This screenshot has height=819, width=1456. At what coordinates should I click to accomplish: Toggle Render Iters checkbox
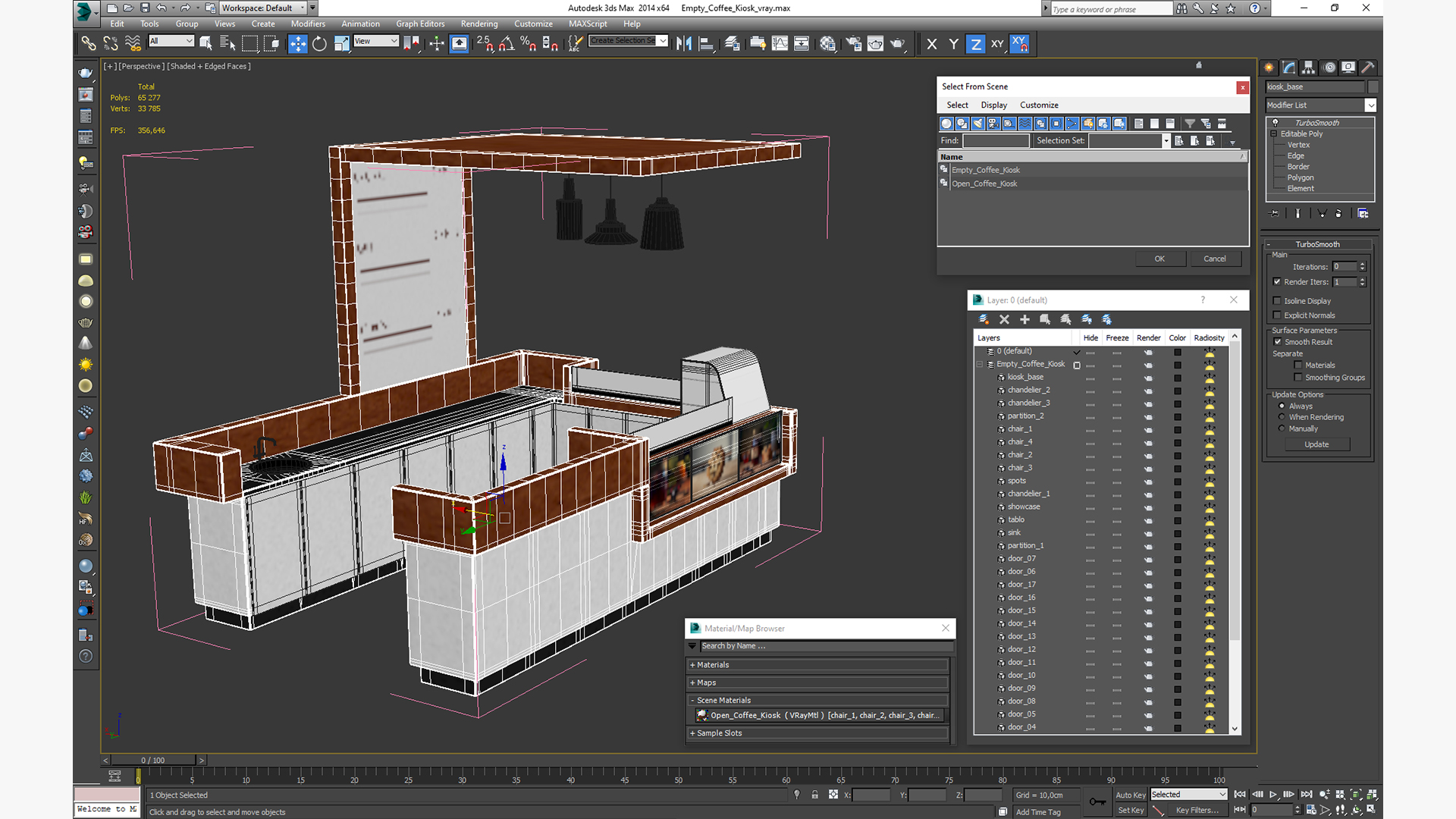tap(1277, 282)
